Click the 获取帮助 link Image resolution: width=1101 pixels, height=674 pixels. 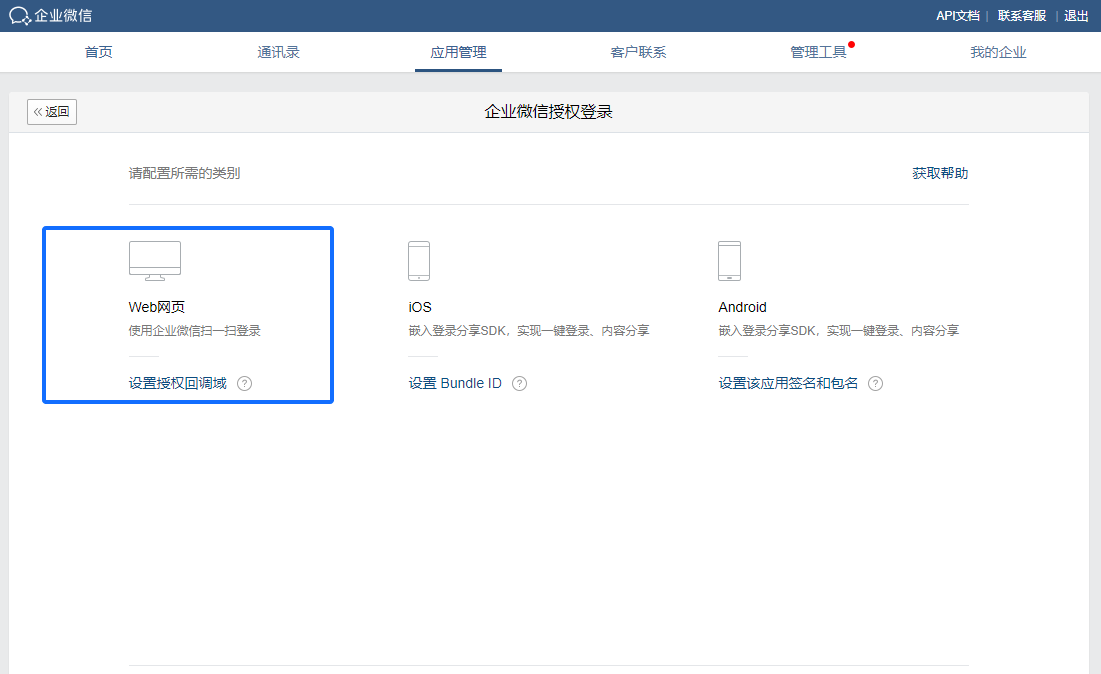[x=940, y=173]
